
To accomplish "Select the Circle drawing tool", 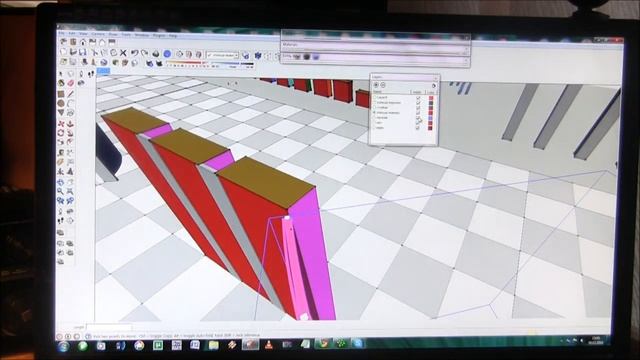I will 61,103.
